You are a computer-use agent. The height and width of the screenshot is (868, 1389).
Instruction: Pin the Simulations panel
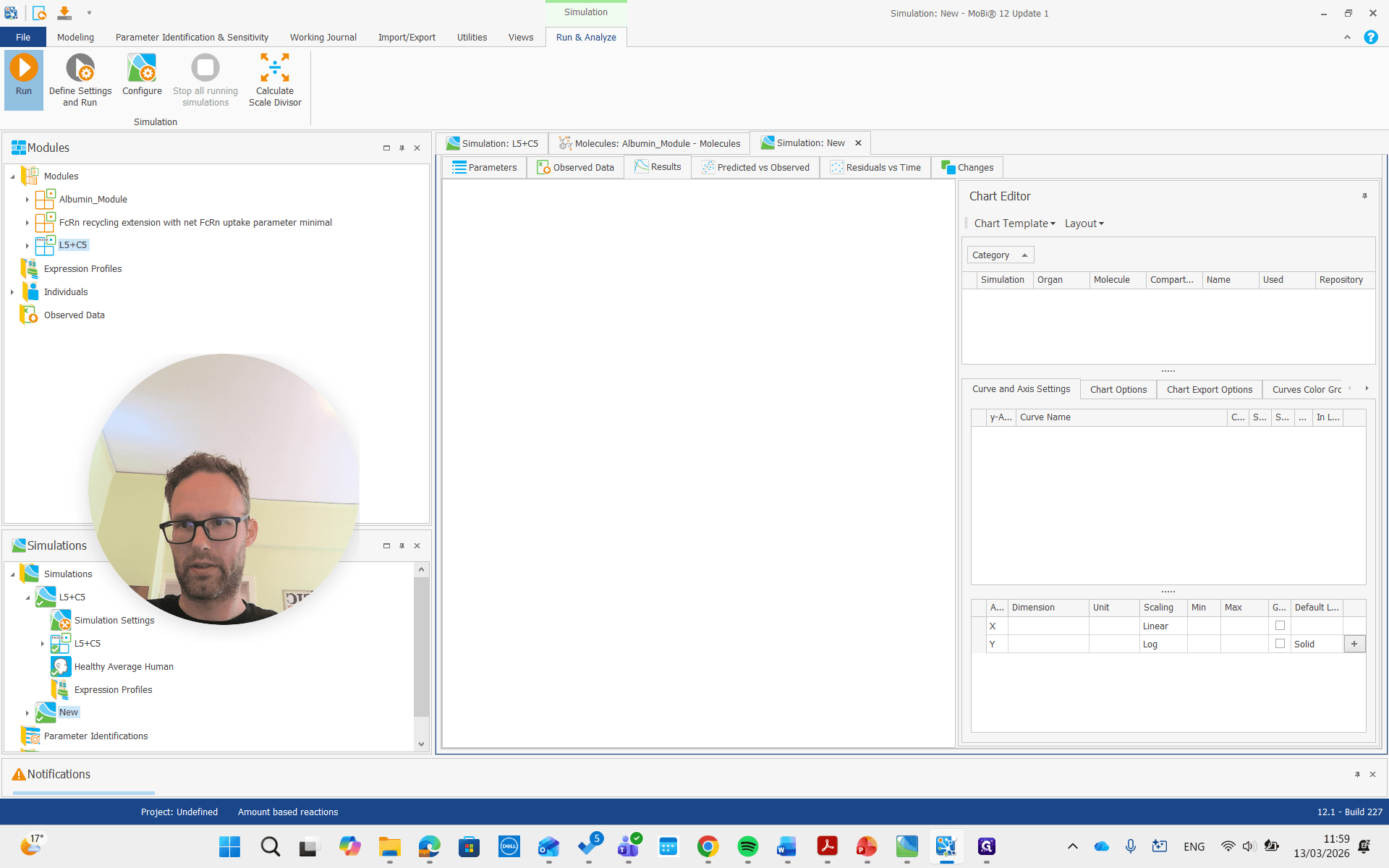[x=402, y=545]
